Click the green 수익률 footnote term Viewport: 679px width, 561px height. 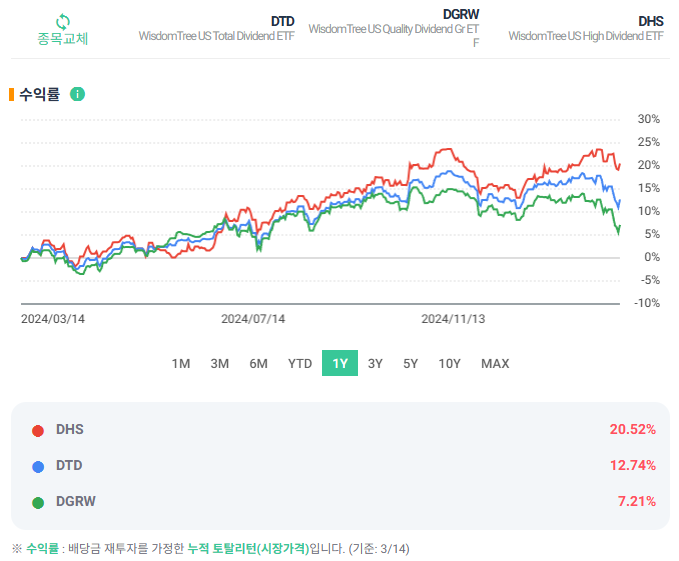point(42,549)
